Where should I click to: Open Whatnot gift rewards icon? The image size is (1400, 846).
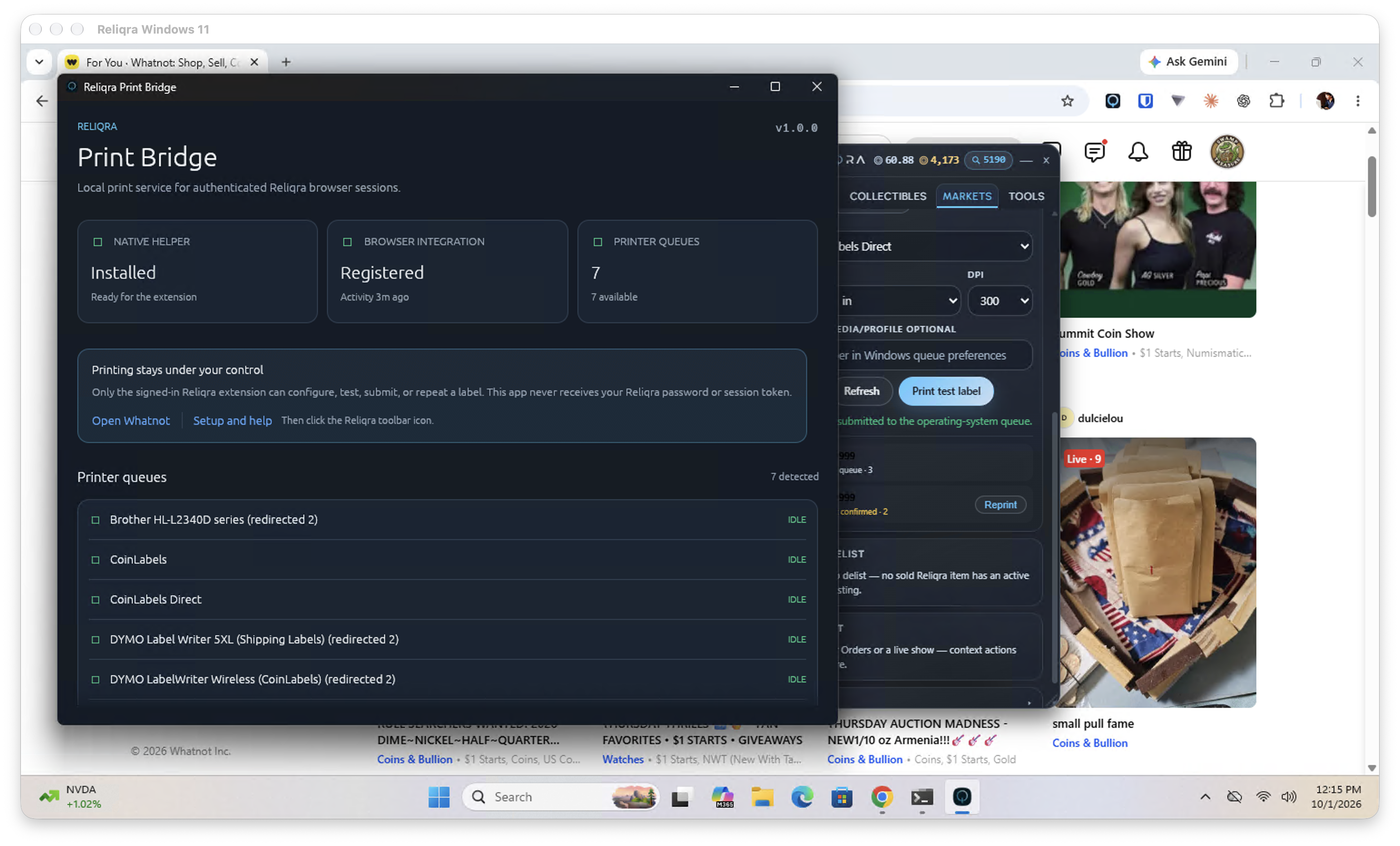pyautogui.click(x=1182, y=152)
